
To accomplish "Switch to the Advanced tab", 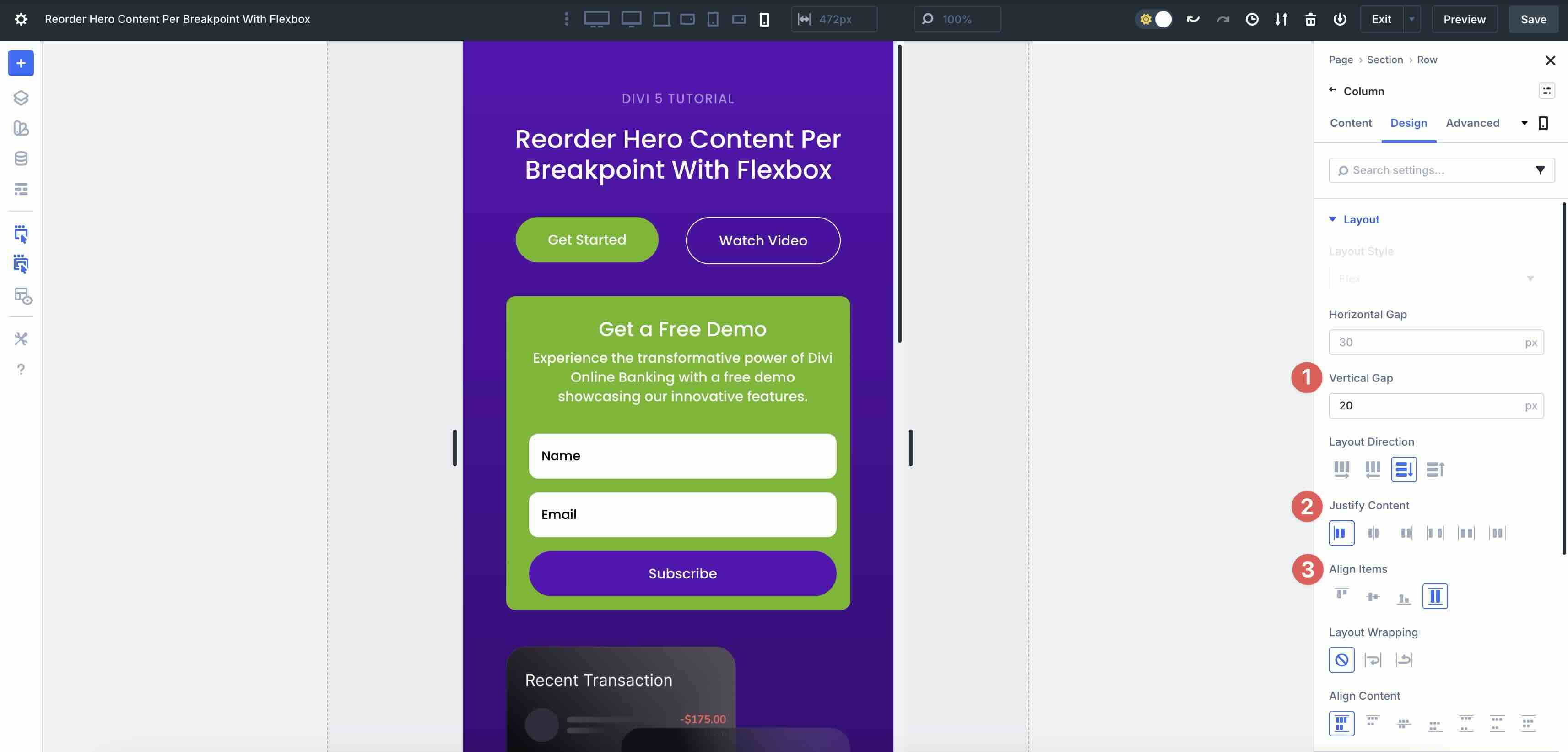I will click(x=1472, y=123).
